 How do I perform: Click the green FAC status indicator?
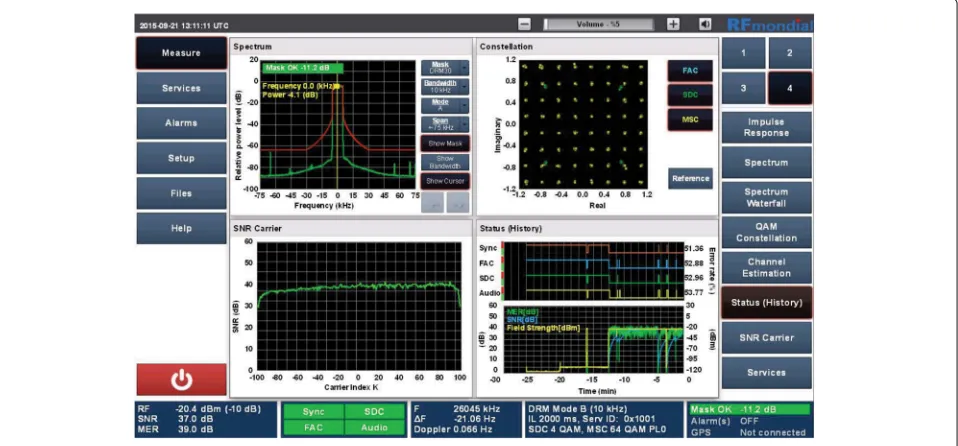[313, 428]
